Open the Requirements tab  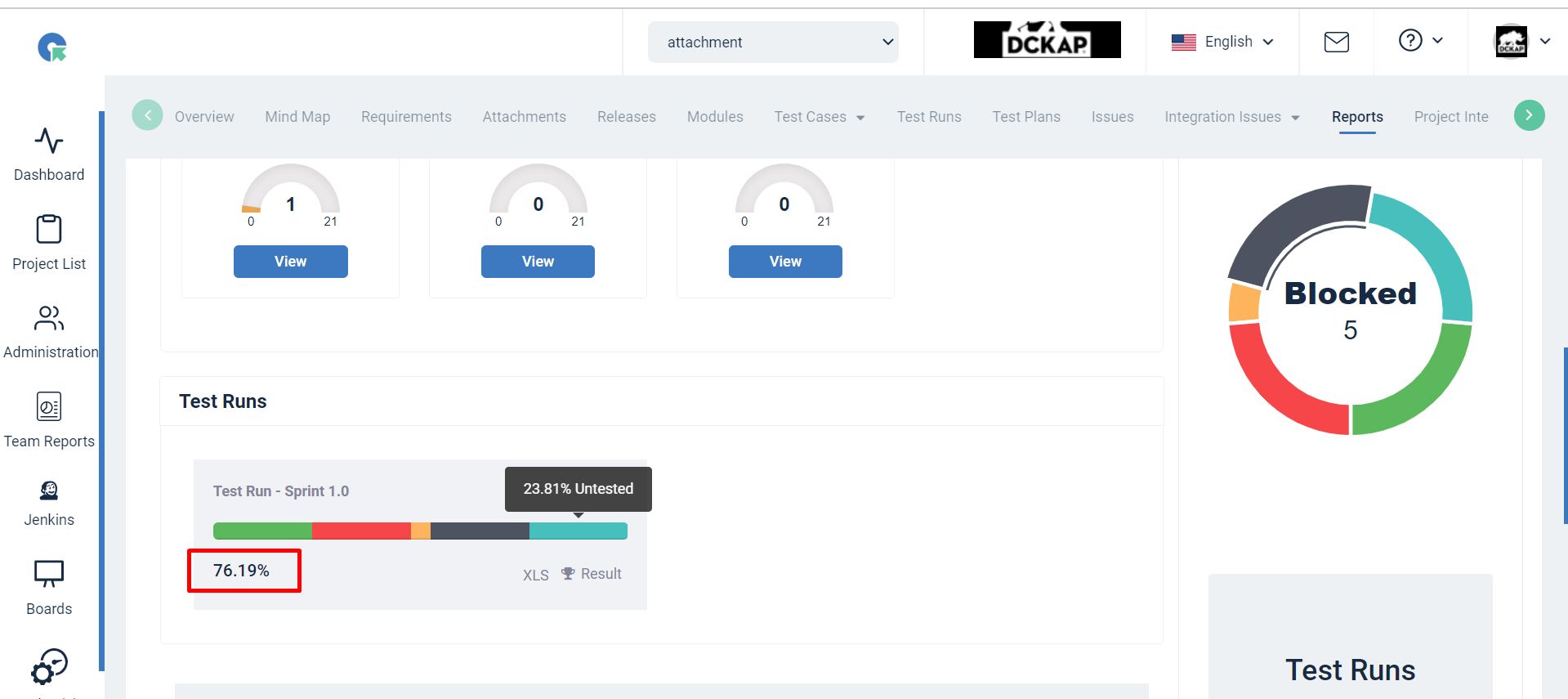point(406,117)
